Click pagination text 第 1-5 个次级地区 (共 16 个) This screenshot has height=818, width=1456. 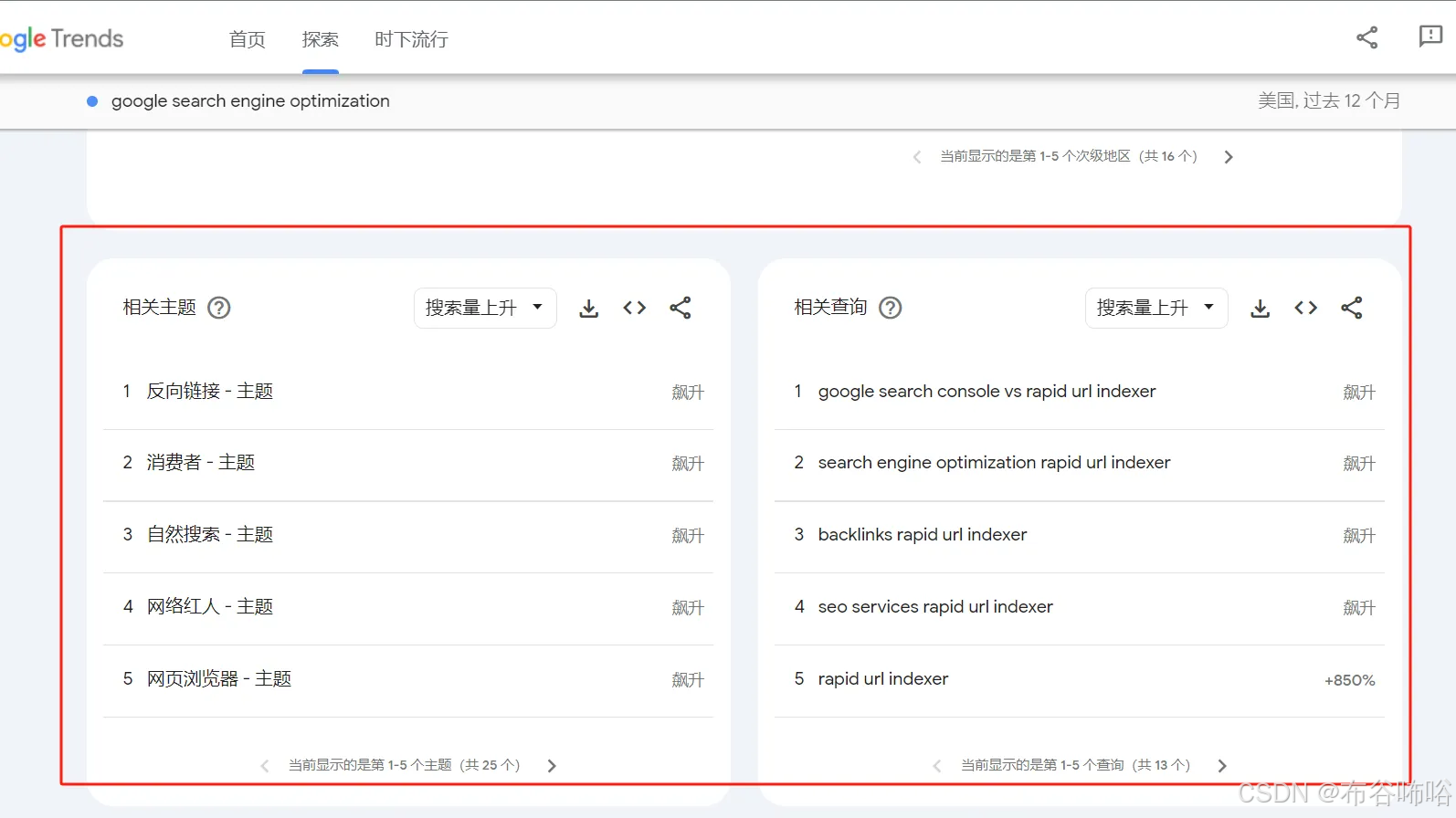pyautogui.click(x=1069, y=156)
